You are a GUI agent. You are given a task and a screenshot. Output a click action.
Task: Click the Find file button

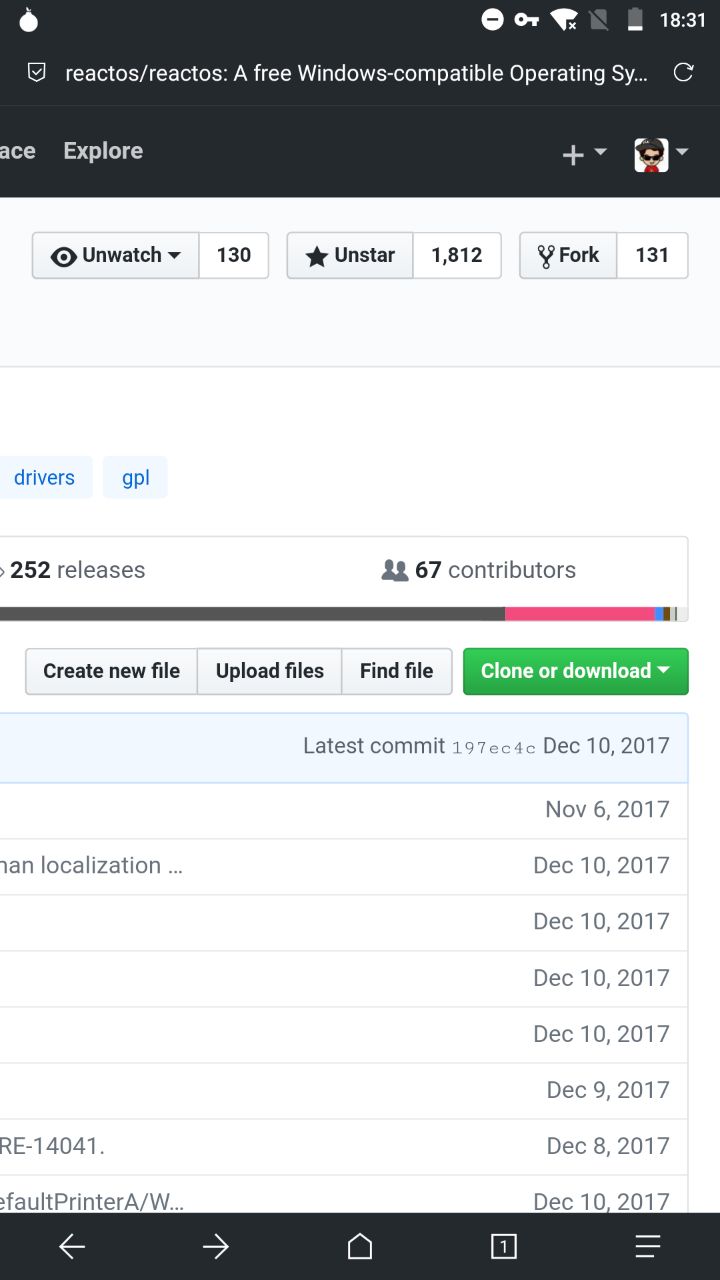pyautogui.click(x=396, y=671)
